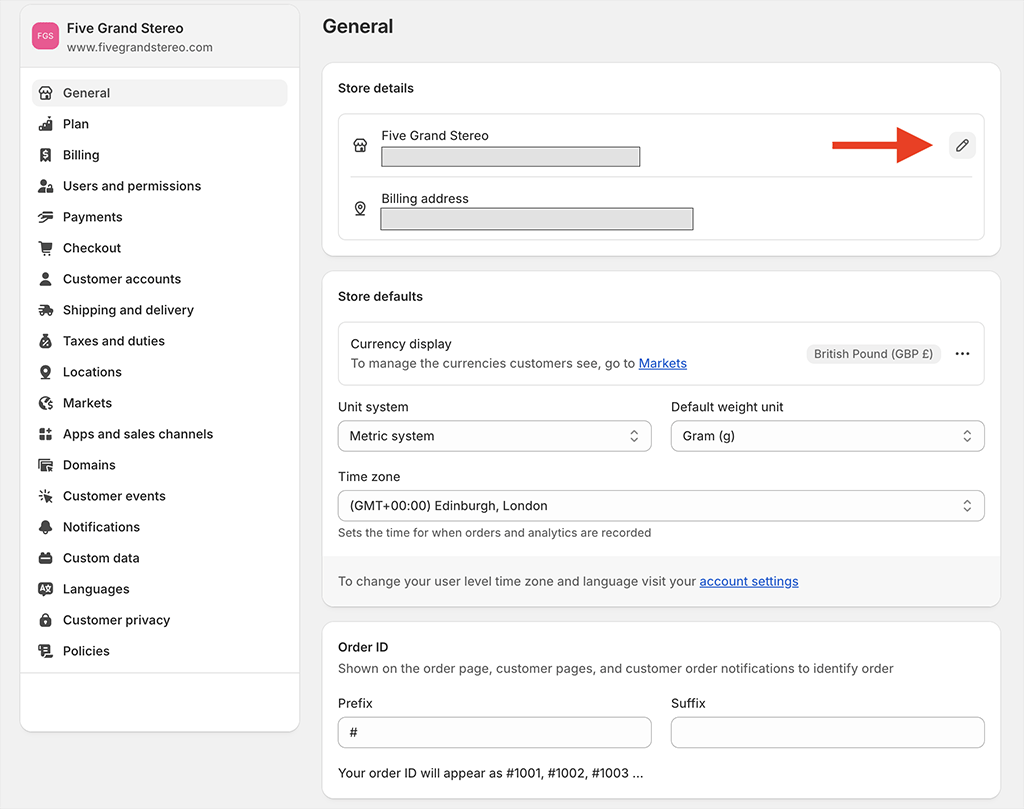Open the Unit system dropdown
Screen dimensions: 1024x809
[494, 436]
